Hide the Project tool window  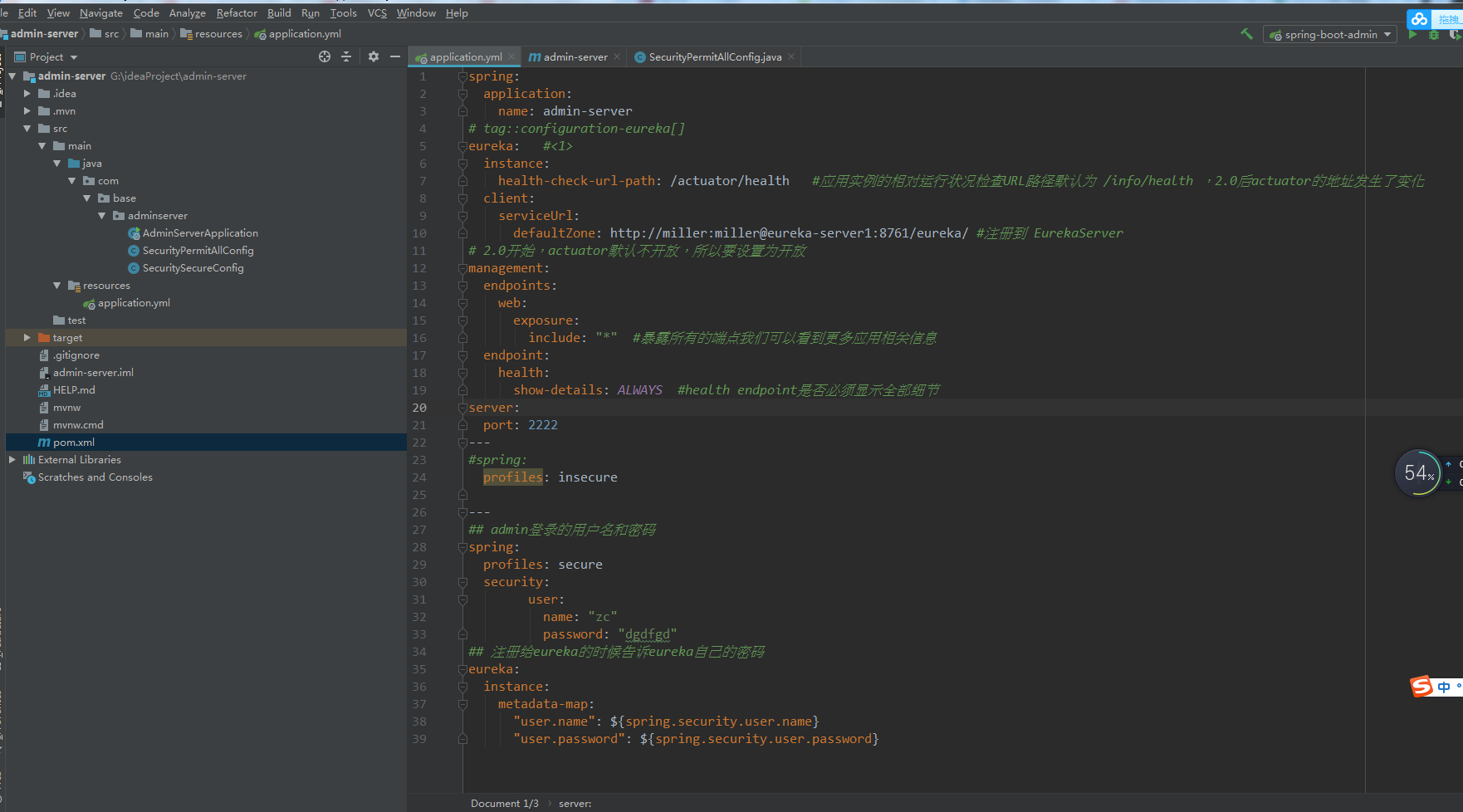(395, 56)
